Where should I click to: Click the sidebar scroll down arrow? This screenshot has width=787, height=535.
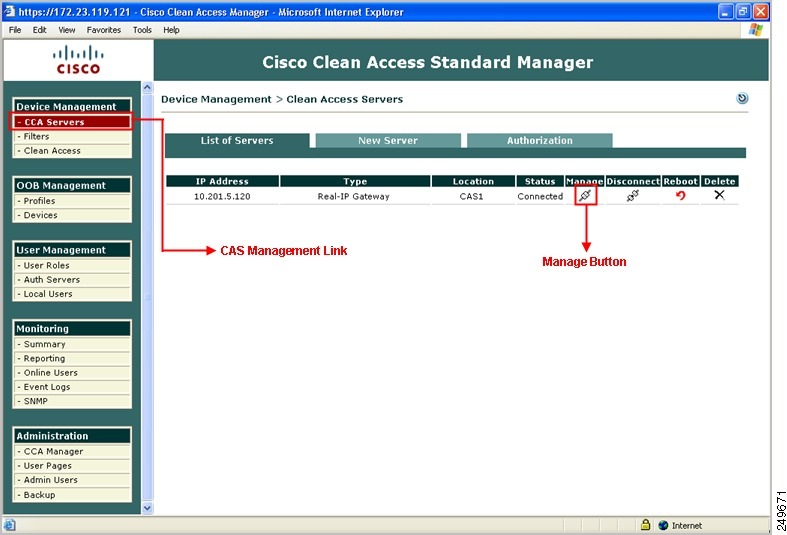click(147, 508)
